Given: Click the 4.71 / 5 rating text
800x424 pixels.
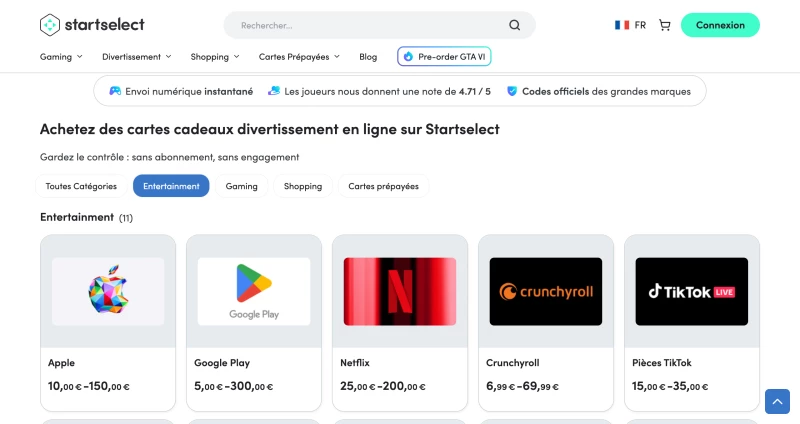Looking at the screenshot, I should click(x=474, y=91).
